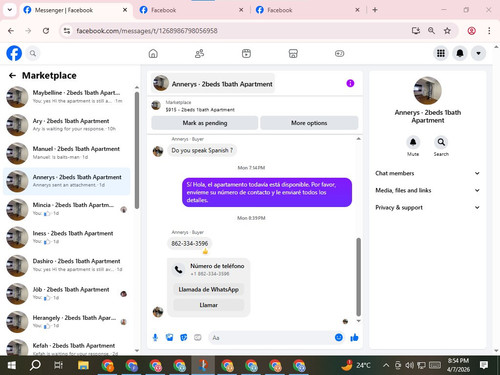Click the conversation list scrollbar
Image resolution: width=500 pixels, height=375 pixels.
tap(137, 150)
